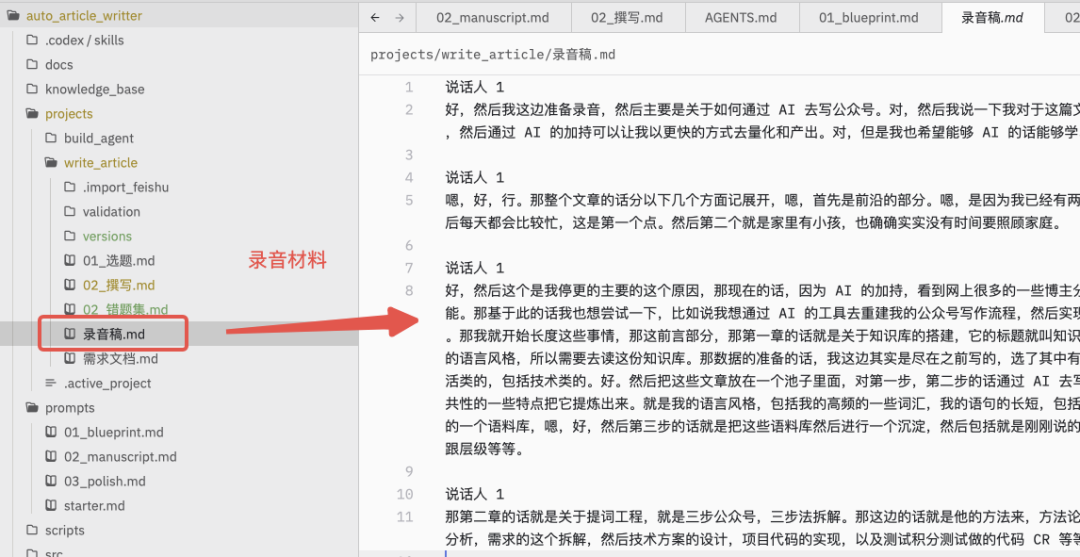Click 说话人 1 on editor line 4

pyautogui.click(x=475, y=178)
